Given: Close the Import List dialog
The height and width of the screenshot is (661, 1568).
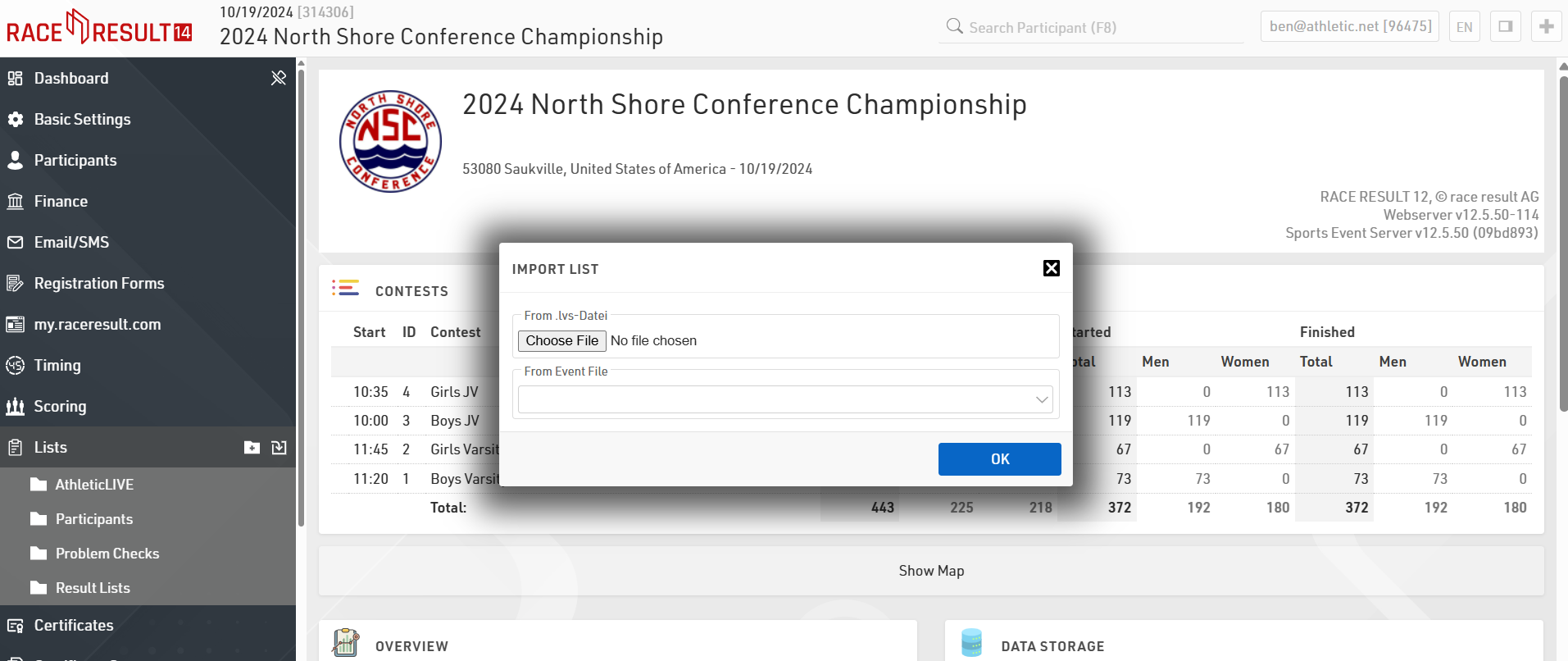Looking at the screenshot, I should [x=1051, y=268].
